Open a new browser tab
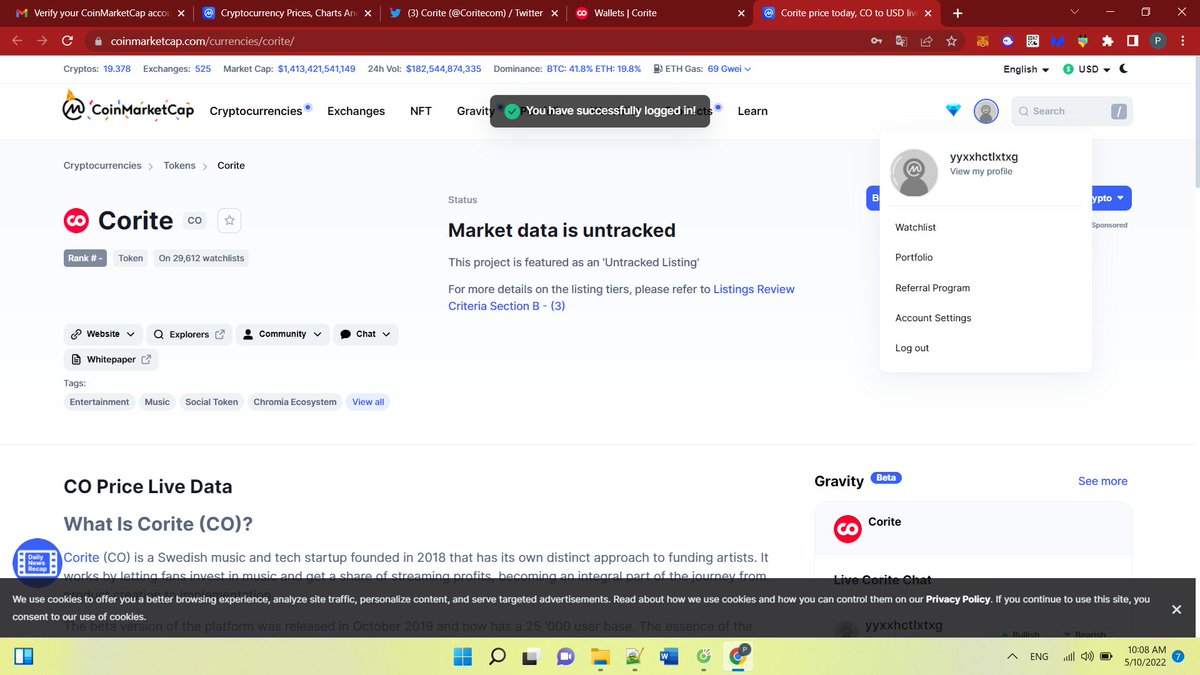The image size is (1200, 675). tap(958, 13)
